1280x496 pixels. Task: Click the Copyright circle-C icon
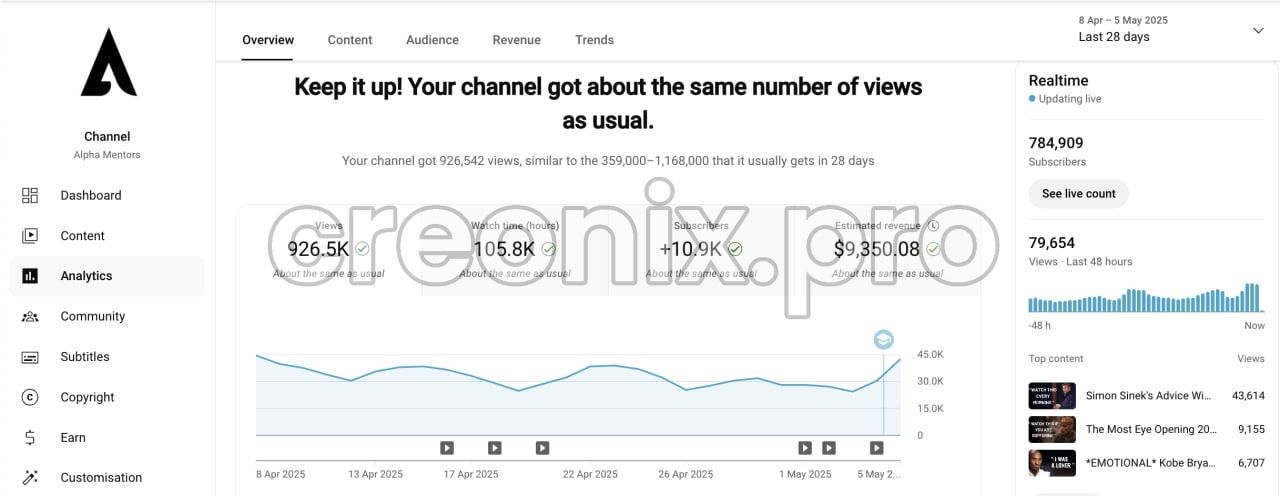pos(30,397)
